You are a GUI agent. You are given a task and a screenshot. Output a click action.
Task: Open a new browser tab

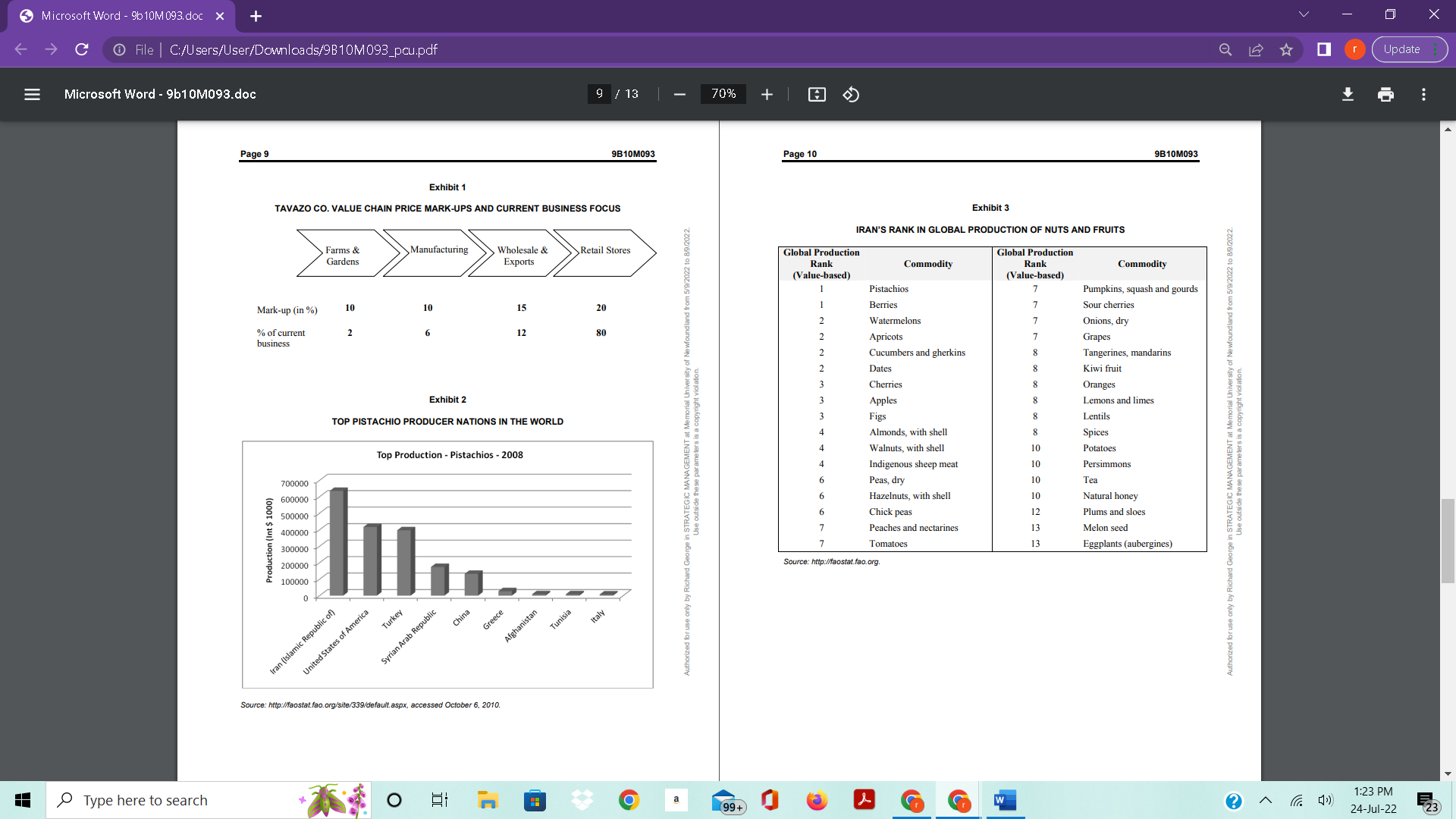click(256, 16)
